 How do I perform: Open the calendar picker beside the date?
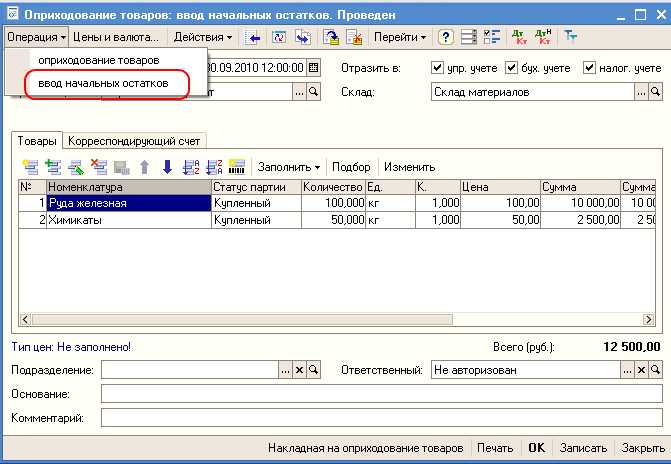(x=314, y=68)
